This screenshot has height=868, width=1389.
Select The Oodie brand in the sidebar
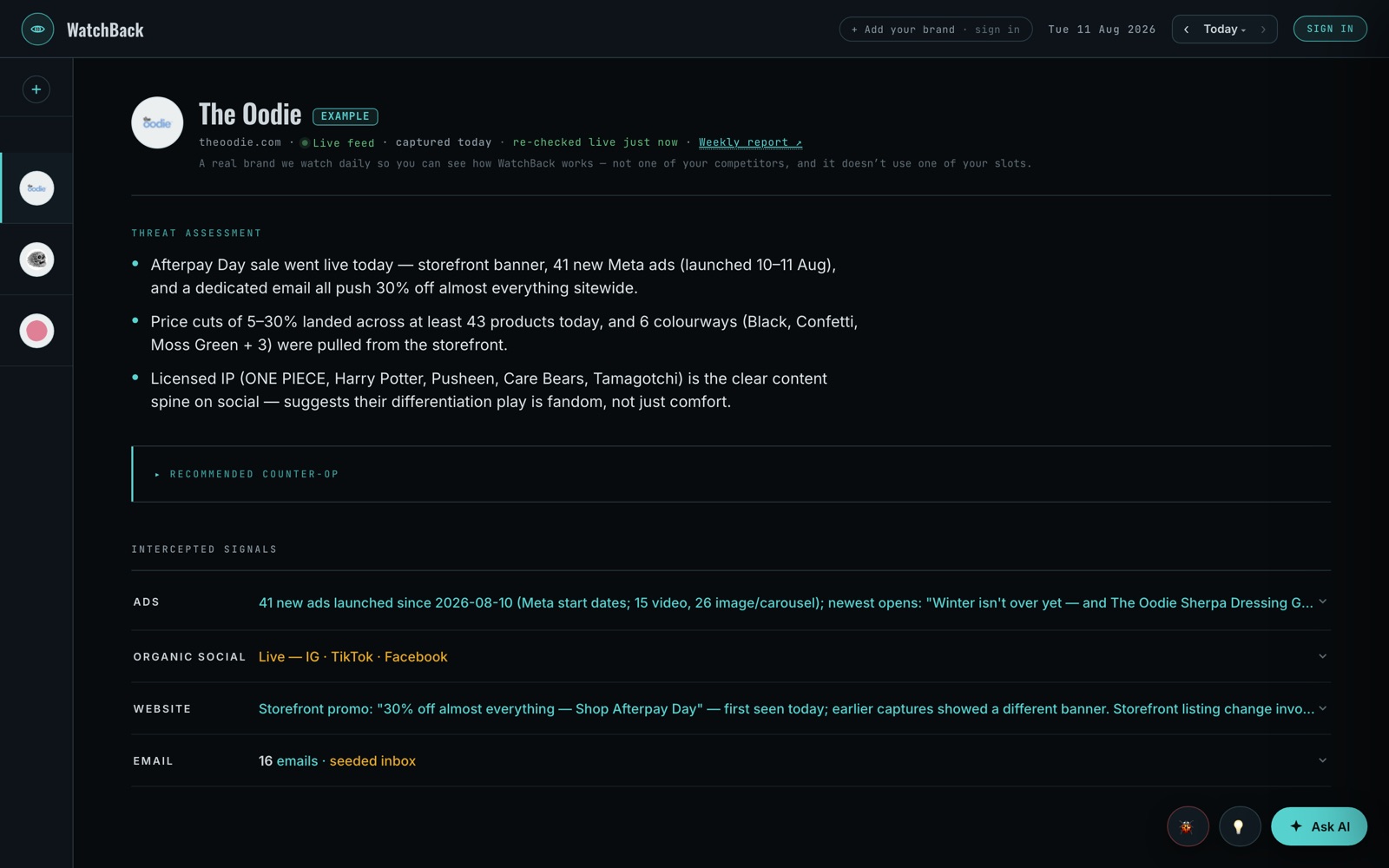[x=36, y=188]
